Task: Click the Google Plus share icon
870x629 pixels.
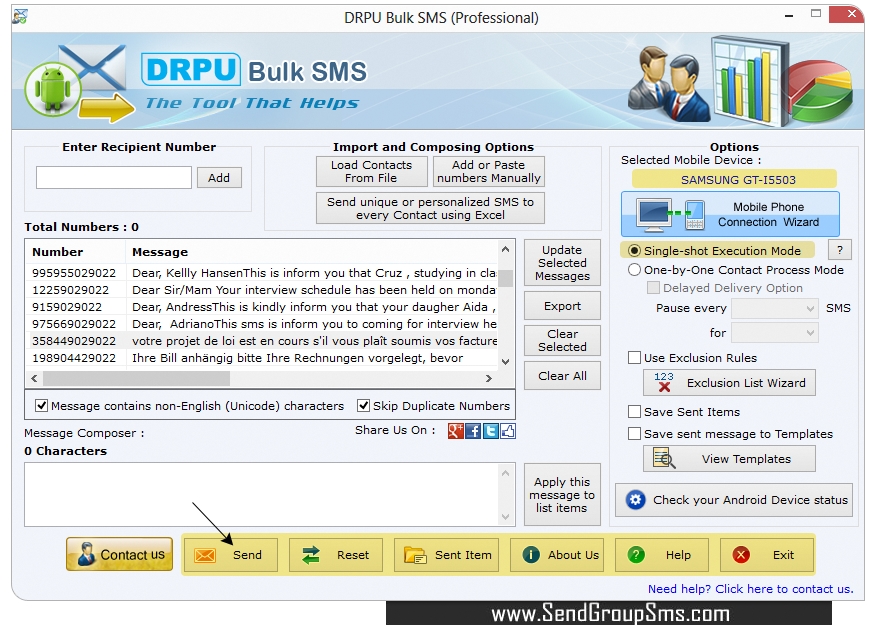Action: coord(456,431)
